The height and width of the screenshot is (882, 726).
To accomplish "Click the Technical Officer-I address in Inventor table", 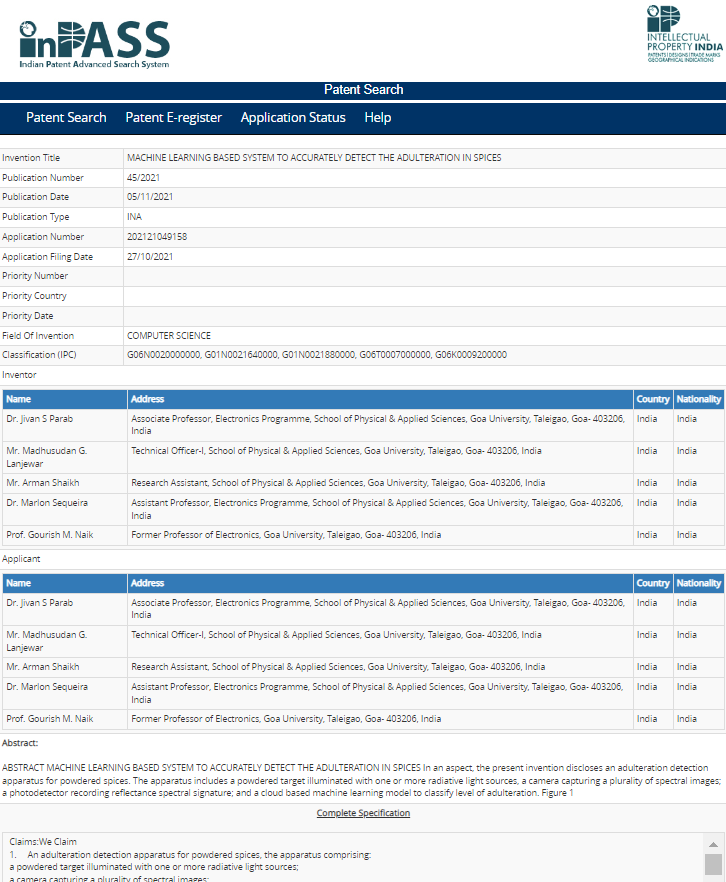I will 336,451.
